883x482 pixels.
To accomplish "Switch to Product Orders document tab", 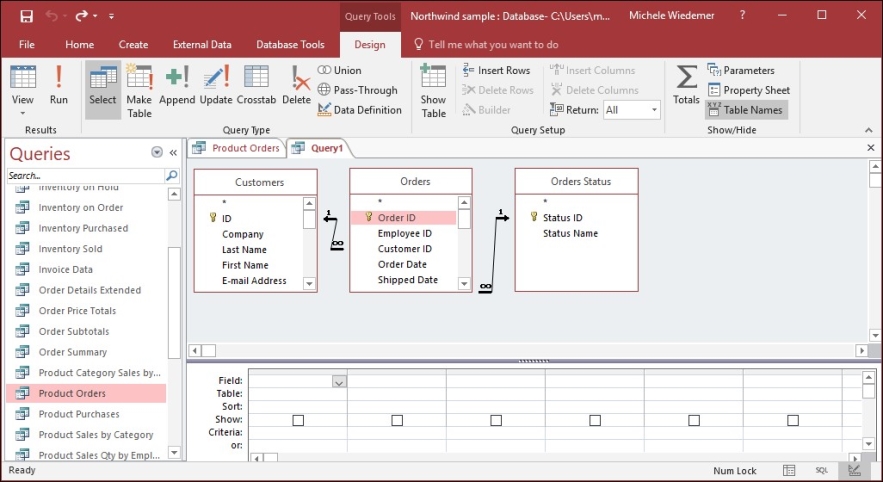I will click(237, 148).
